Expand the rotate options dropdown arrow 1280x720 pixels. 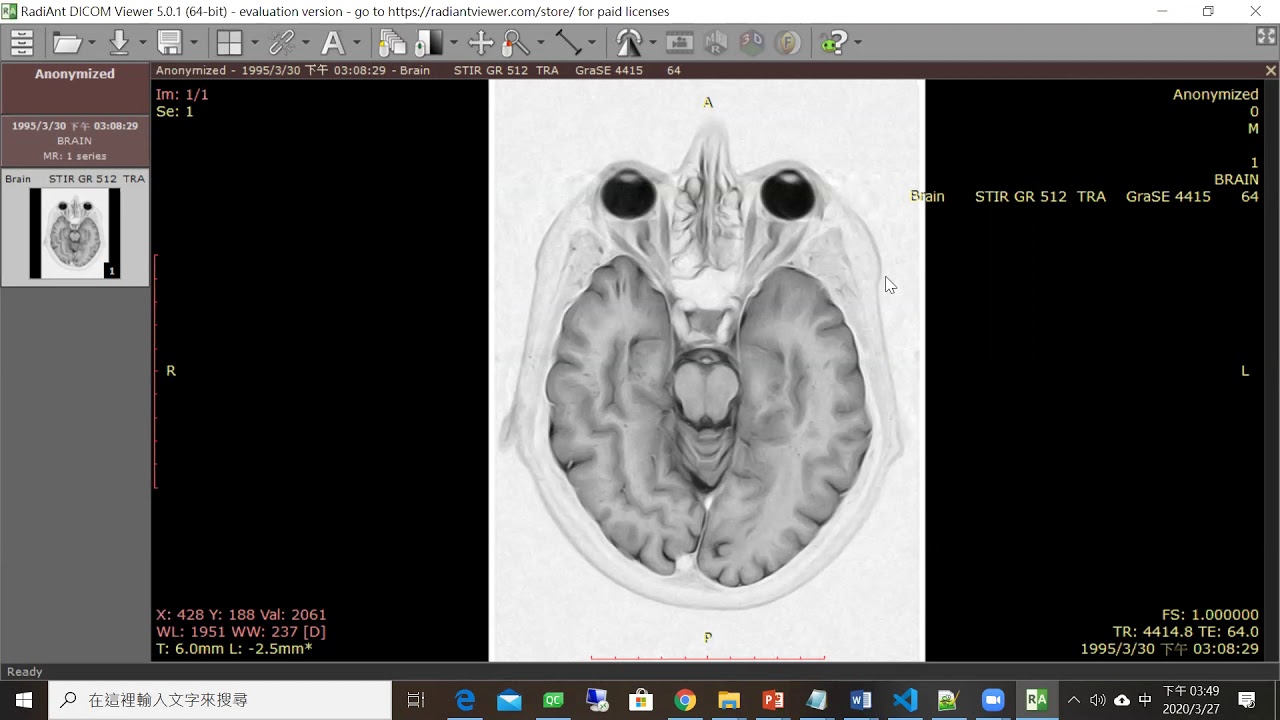pos(653,43)
